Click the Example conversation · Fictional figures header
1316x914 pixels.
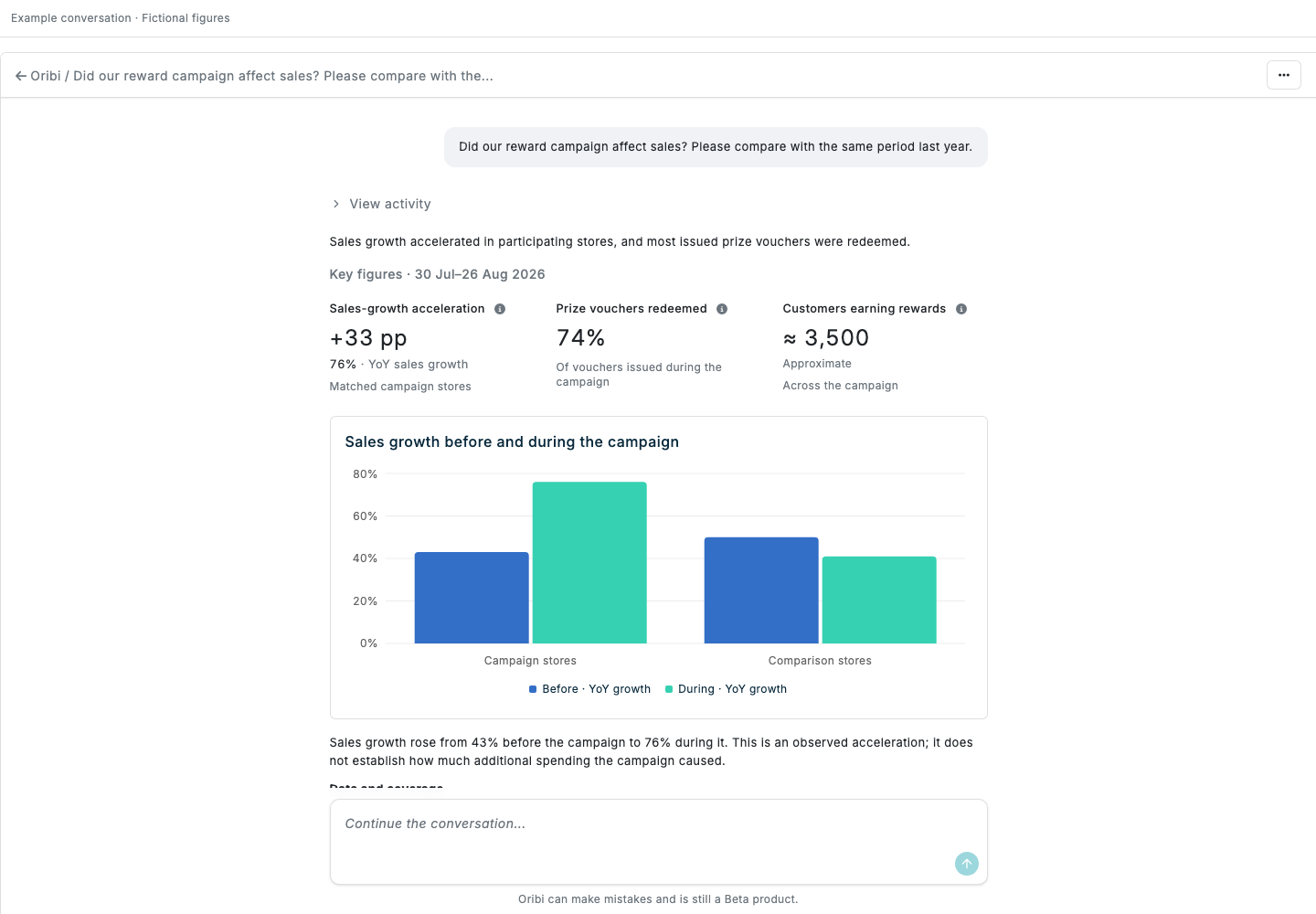[x=121, y=18]
